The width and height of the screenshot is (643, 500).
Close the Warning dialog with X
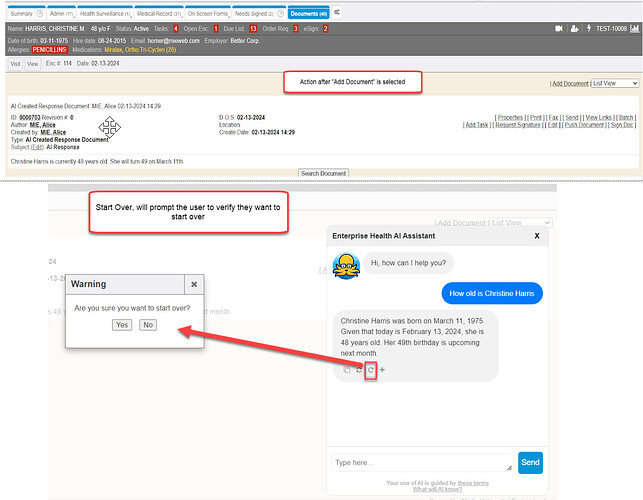tap(194, 284)
